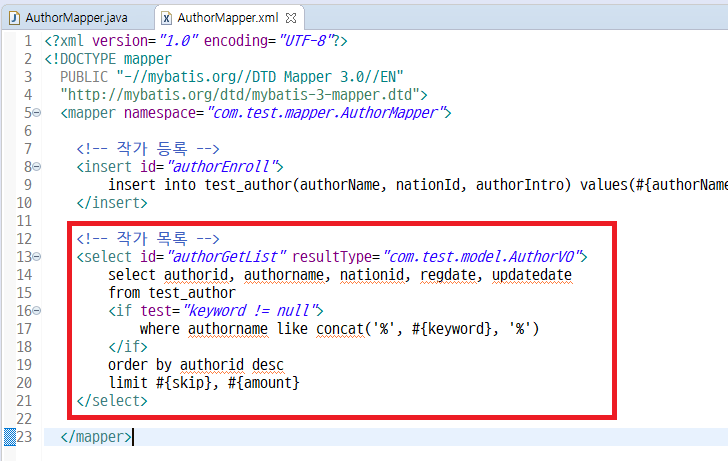The image size is (728, 461).
Task: Click the id value "authorEnroll"
Action: click(x=221, y=167)
